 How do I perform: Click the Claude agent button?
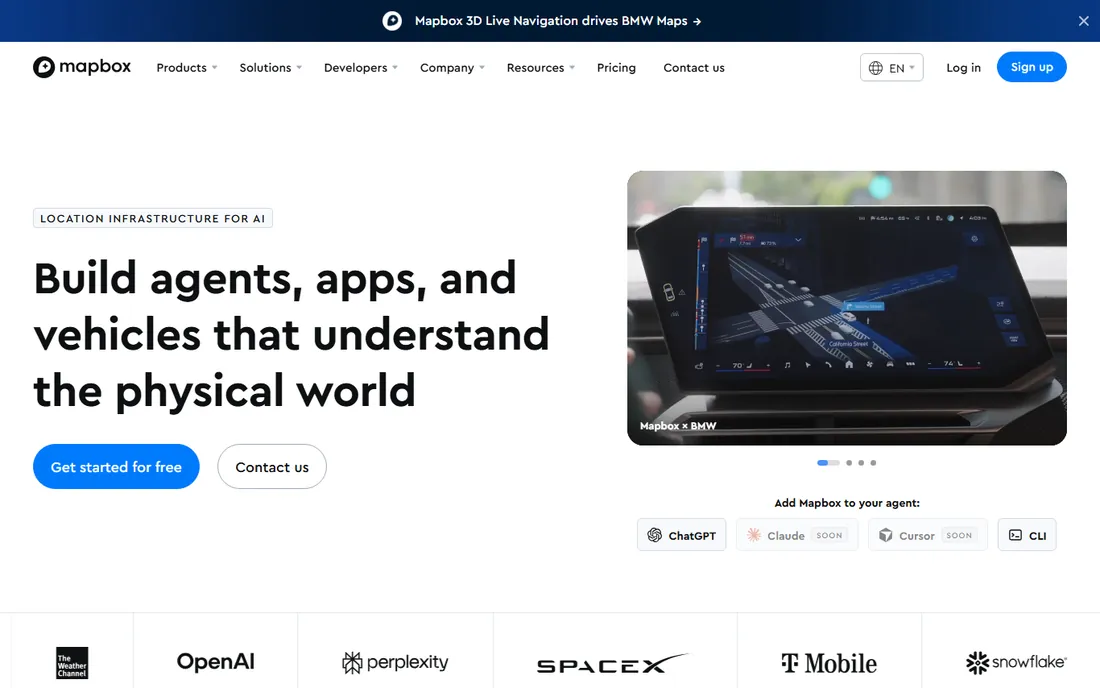pyautogui.click(x=797, y=535)
